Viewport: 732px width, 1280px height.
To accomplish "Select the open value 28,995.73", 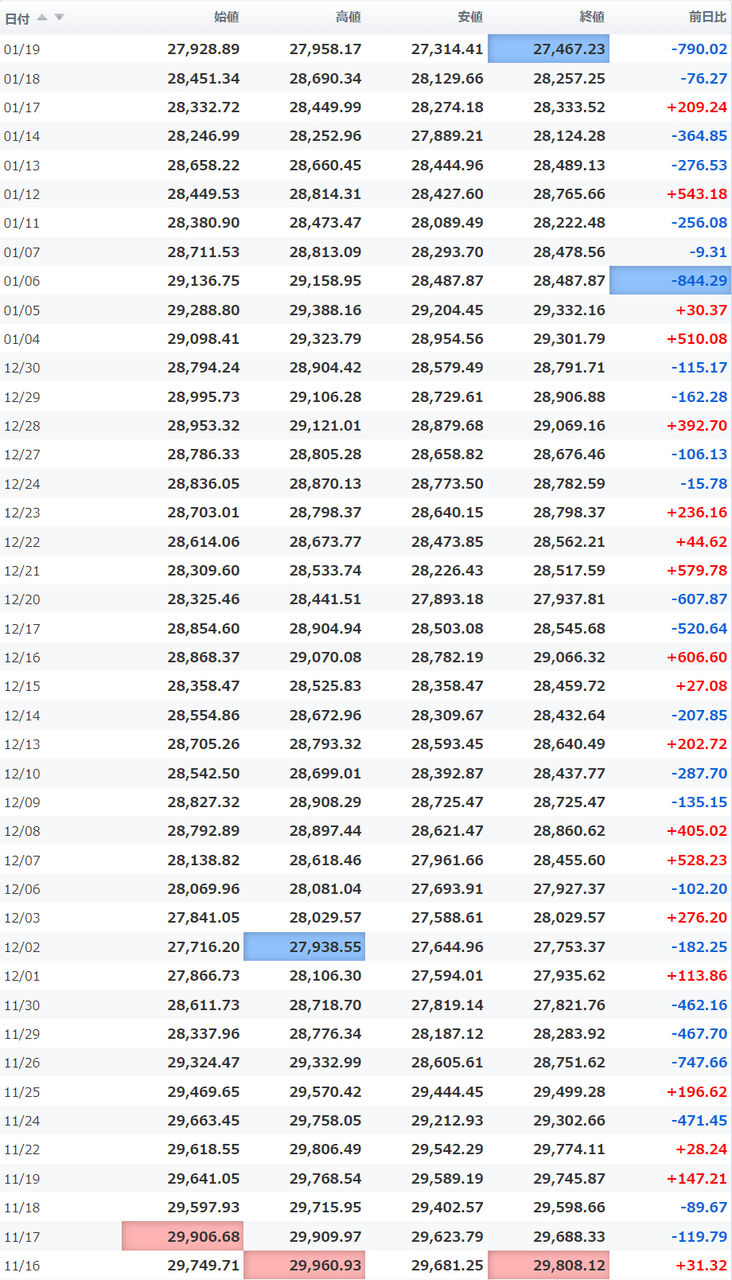I will [x=204, y=397].
